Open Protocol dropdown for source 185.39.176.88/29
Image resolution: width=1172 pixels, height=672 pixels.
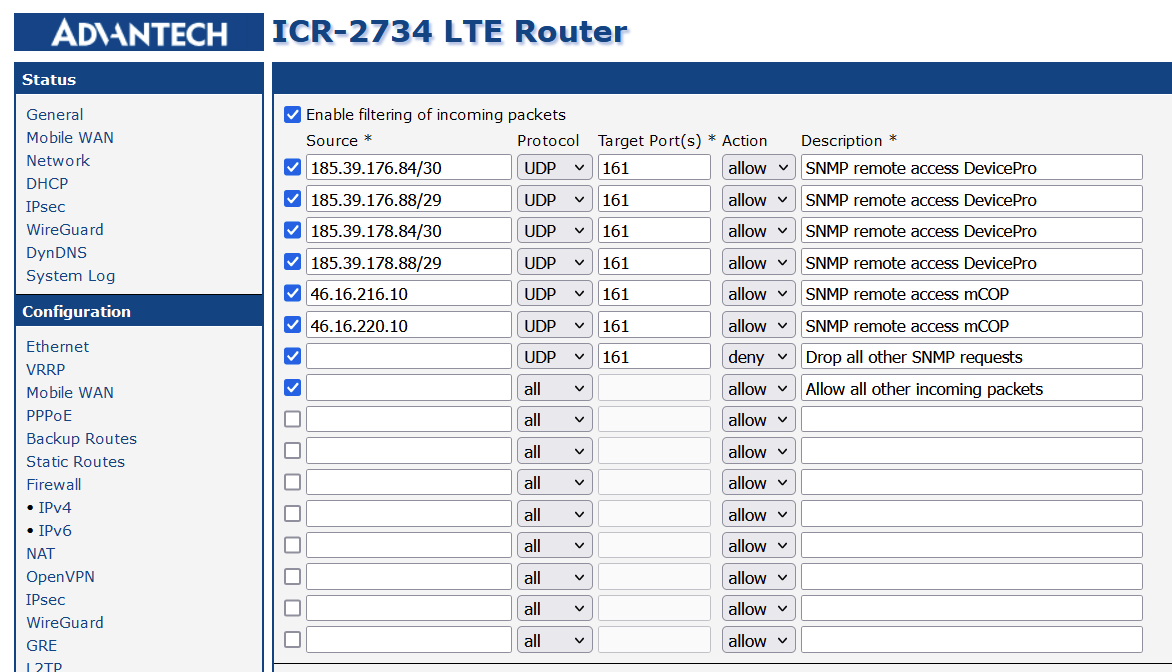coord(554,200)
